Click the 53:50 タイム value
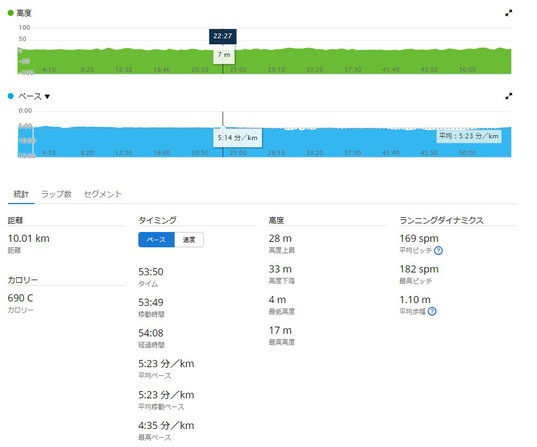Viewport: 537px width, 447px height. pyautogui.click(x=151, y=272)
